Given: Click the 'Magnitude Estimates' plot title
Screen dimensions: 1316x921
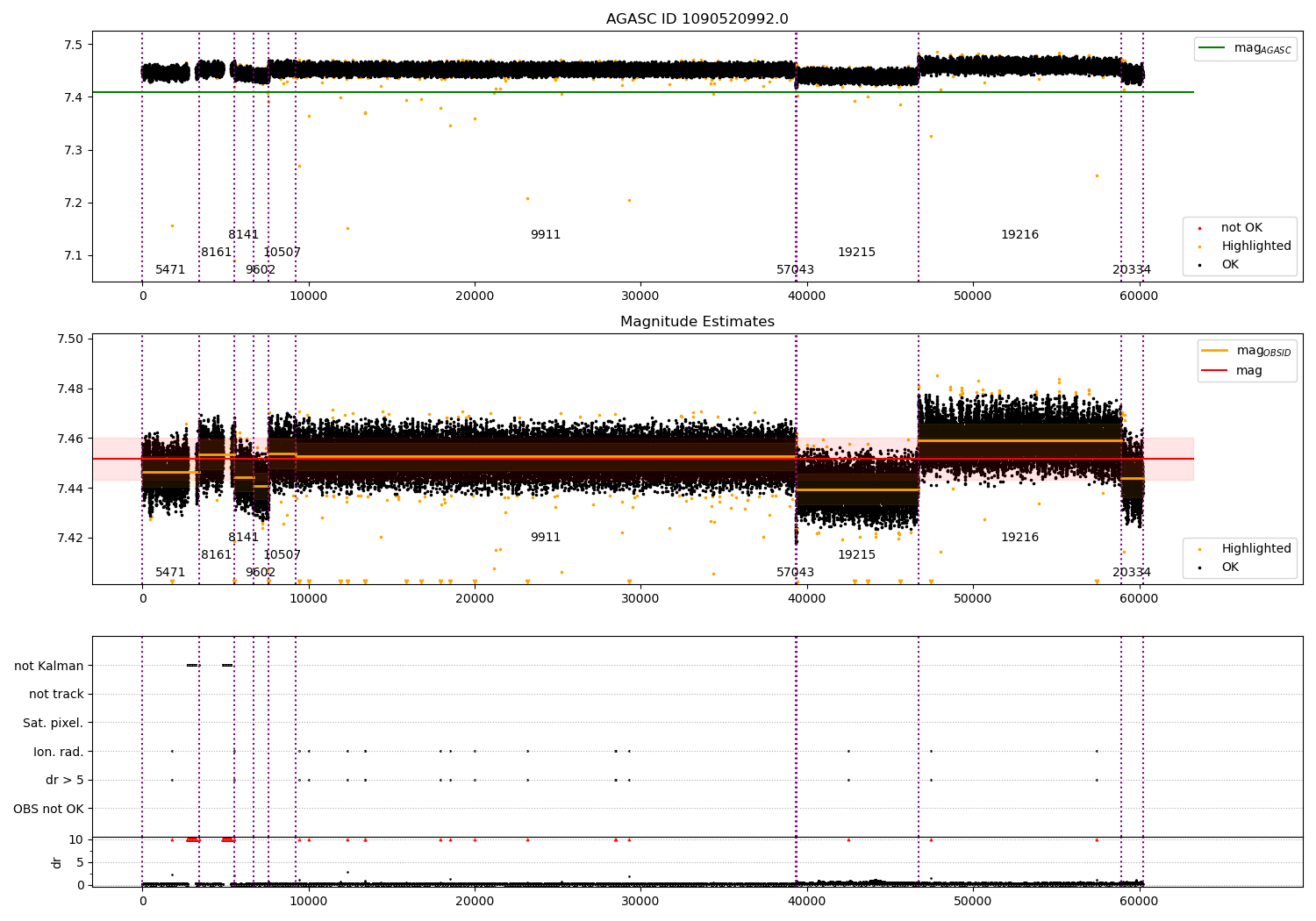Looking at the screenshot, I should [x=697, y=322].
